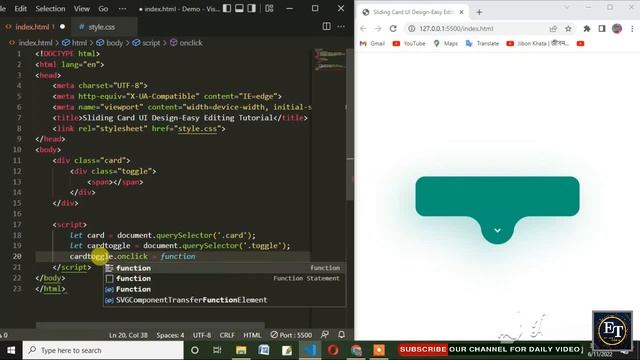Change line endings via the CRLF status item
This screenshot has height=360, width=640.
coord(227,335)
